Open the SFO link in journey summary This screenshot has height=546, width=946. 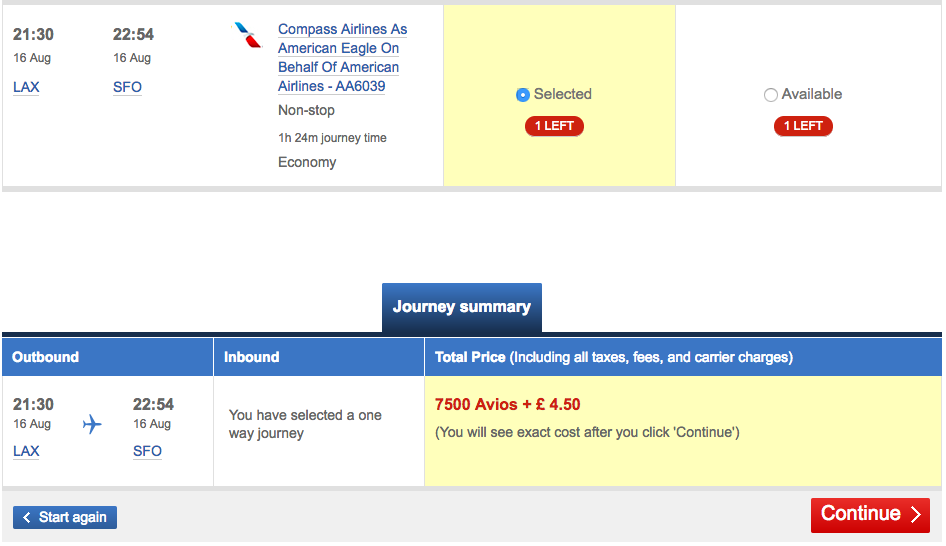pyautogui.click(x=147, y=451)
